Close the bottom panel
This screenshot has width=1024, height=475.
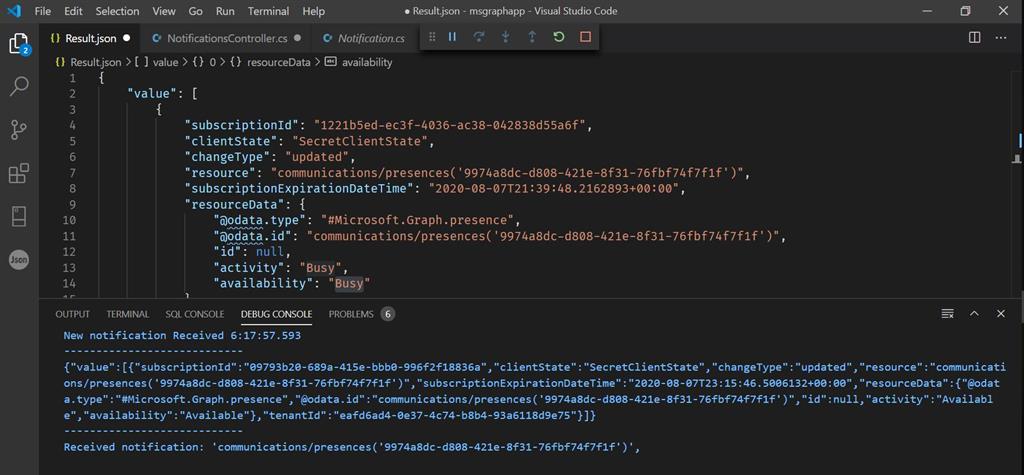point(1000,314)
